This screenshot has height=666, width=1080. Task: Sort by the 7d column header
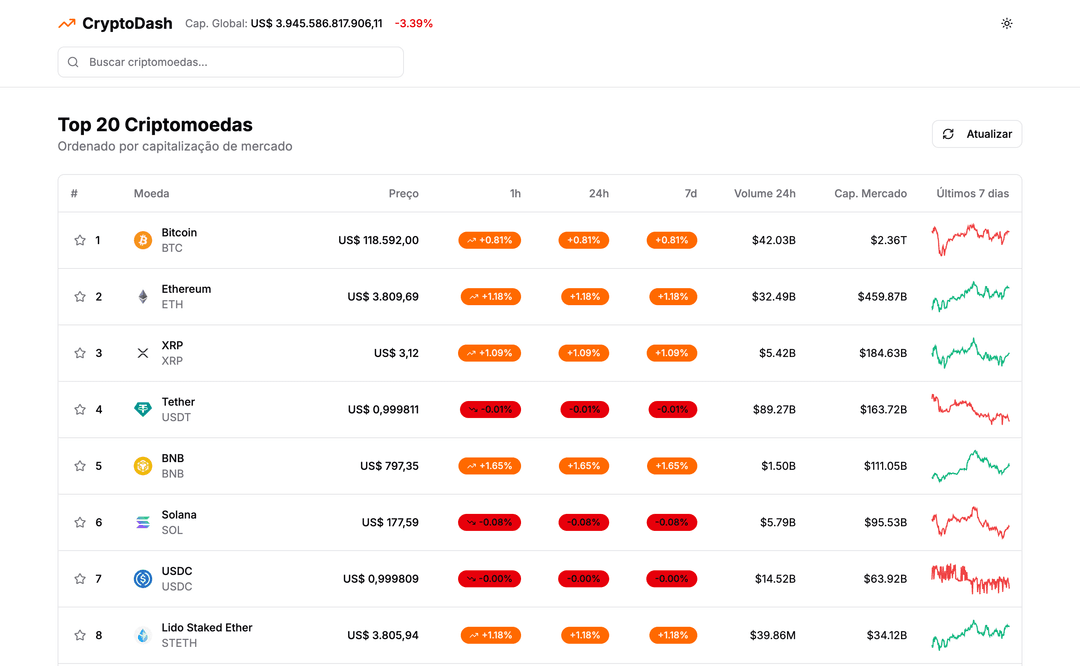691,194
